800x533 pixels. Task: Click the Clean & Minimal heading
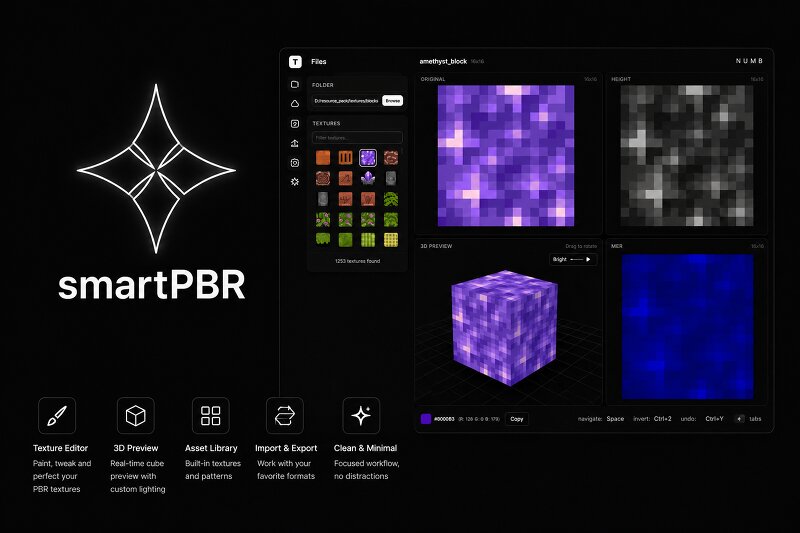[x=365, y=448]
